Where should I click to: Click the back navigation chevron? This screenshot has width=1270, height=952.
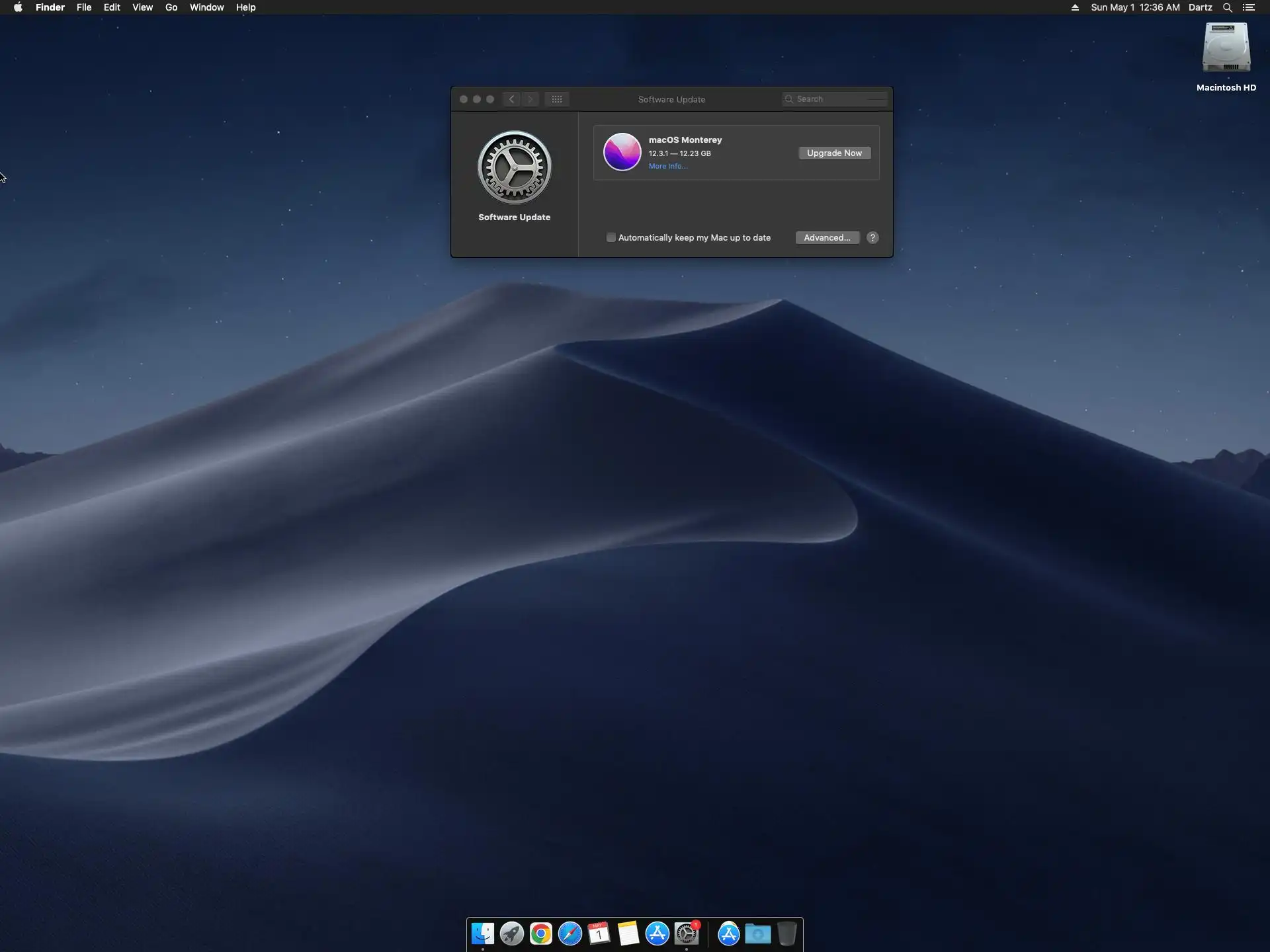511,99
